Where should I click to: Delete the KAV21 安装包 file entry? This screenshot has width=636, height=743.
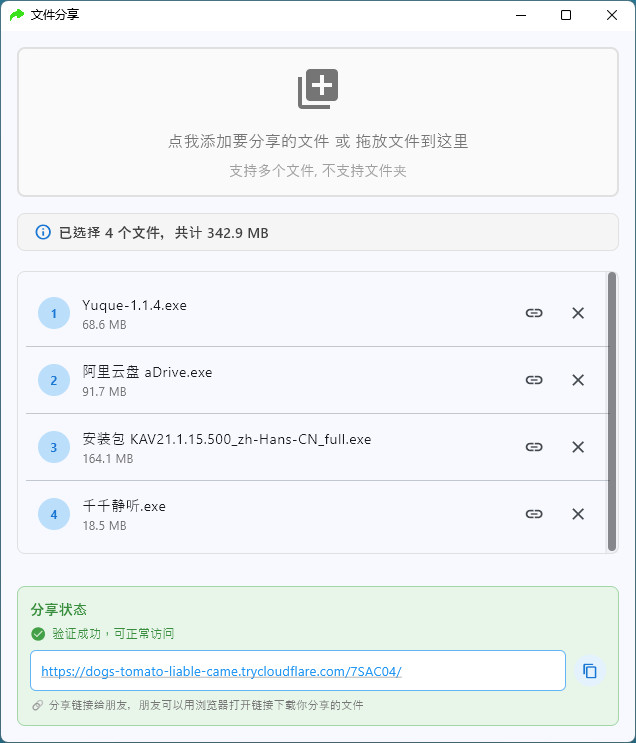[x=578, y=447]
